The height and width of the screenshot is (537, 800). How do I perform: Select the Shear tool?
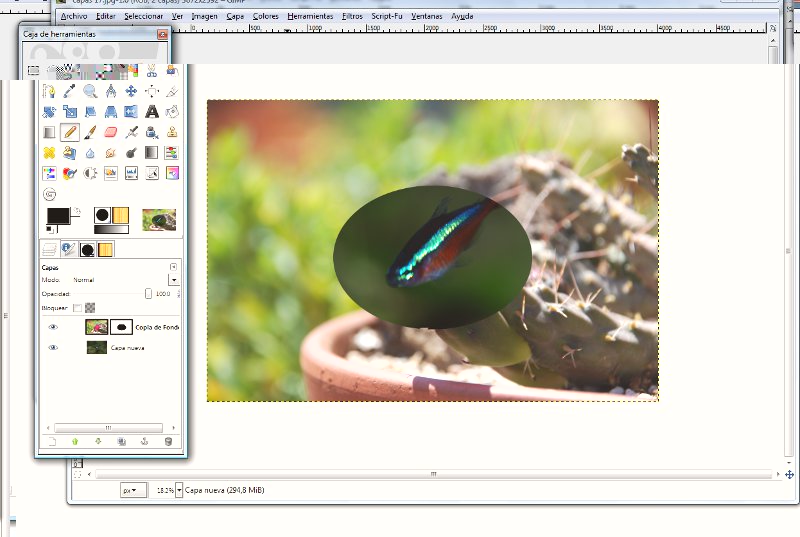coord(90,112)
